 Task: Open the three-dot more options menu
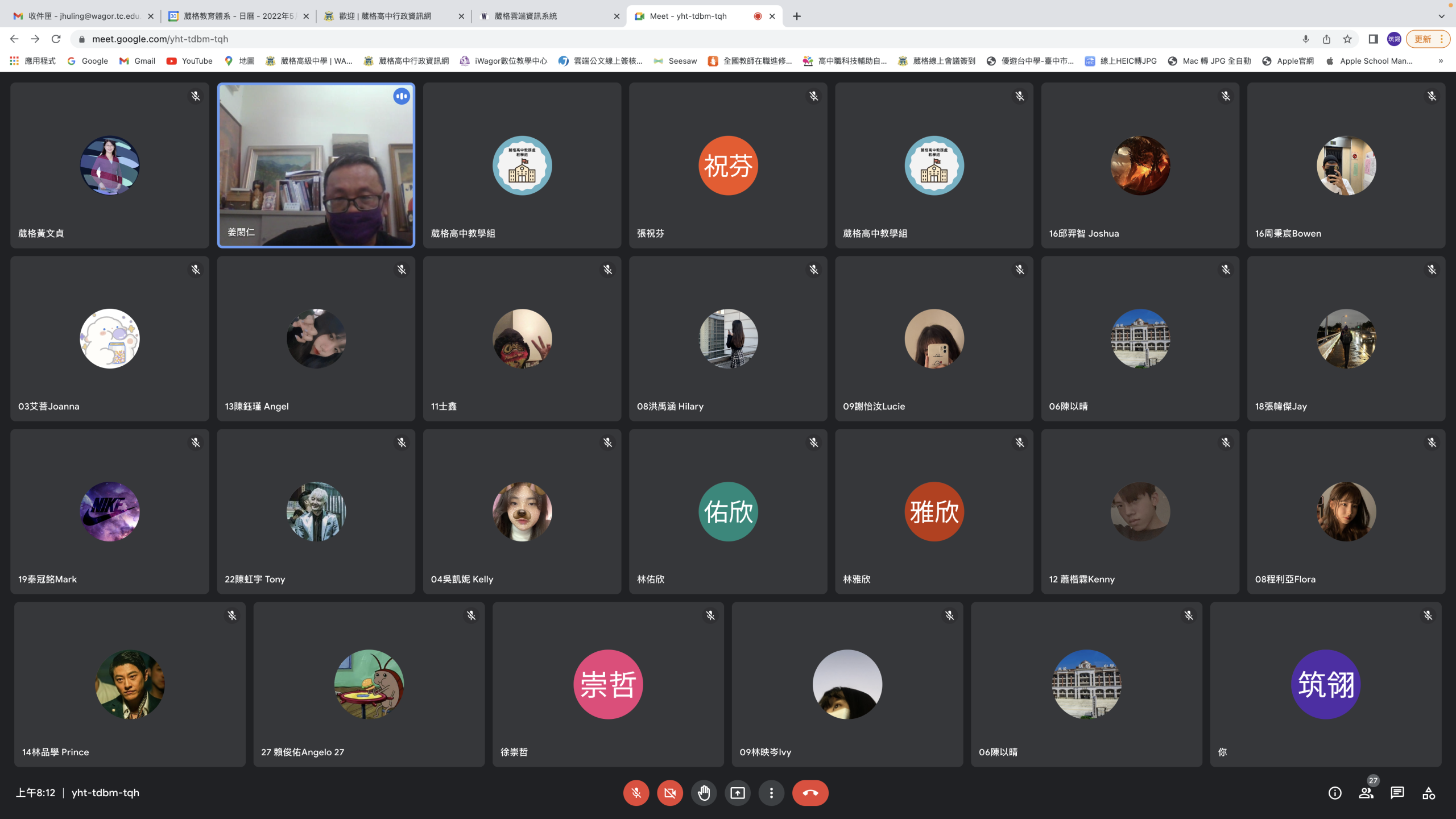[x=771, y=793]
